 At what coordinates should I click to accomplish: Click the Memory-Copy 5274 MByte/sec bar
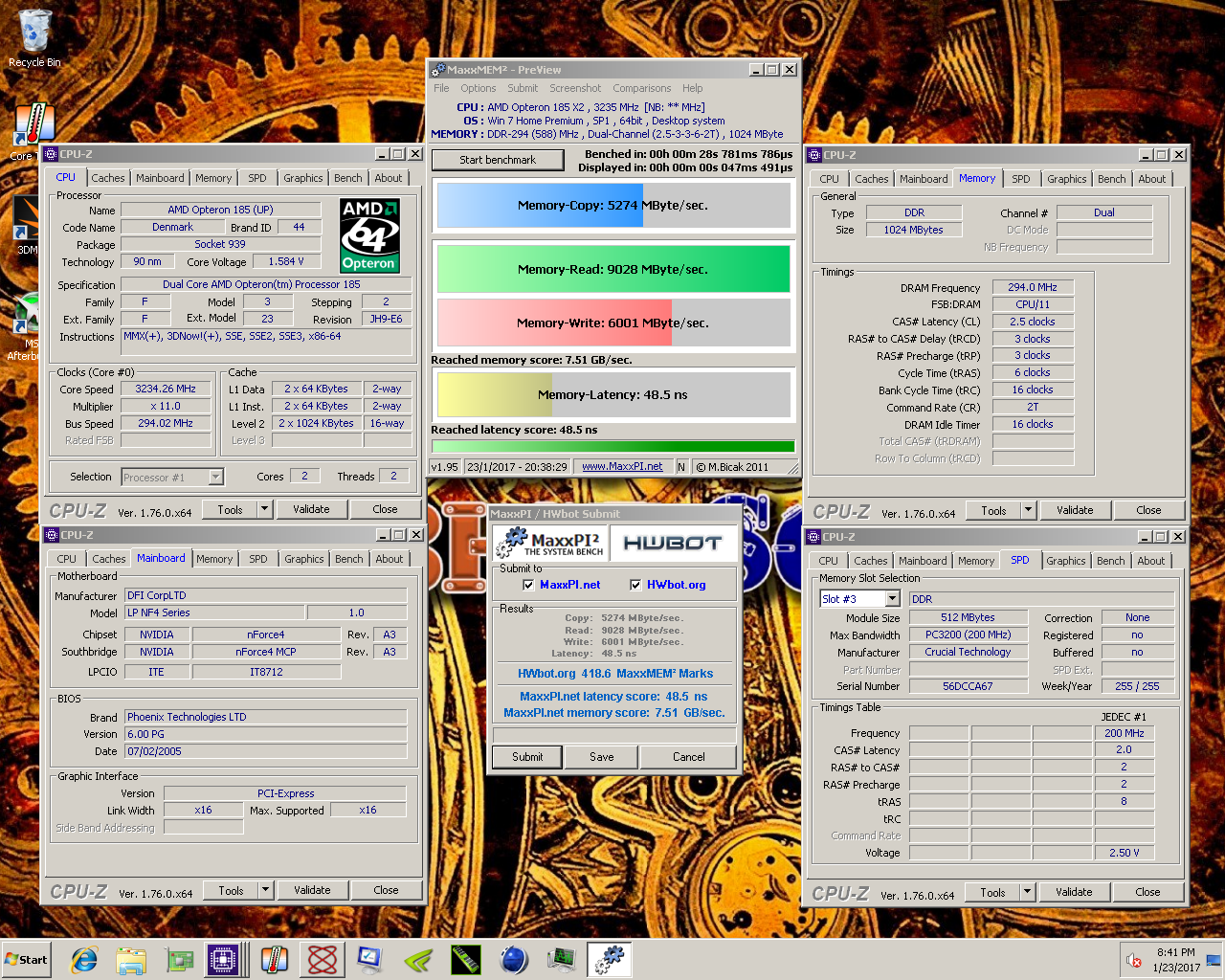click(x=613, y=205)
